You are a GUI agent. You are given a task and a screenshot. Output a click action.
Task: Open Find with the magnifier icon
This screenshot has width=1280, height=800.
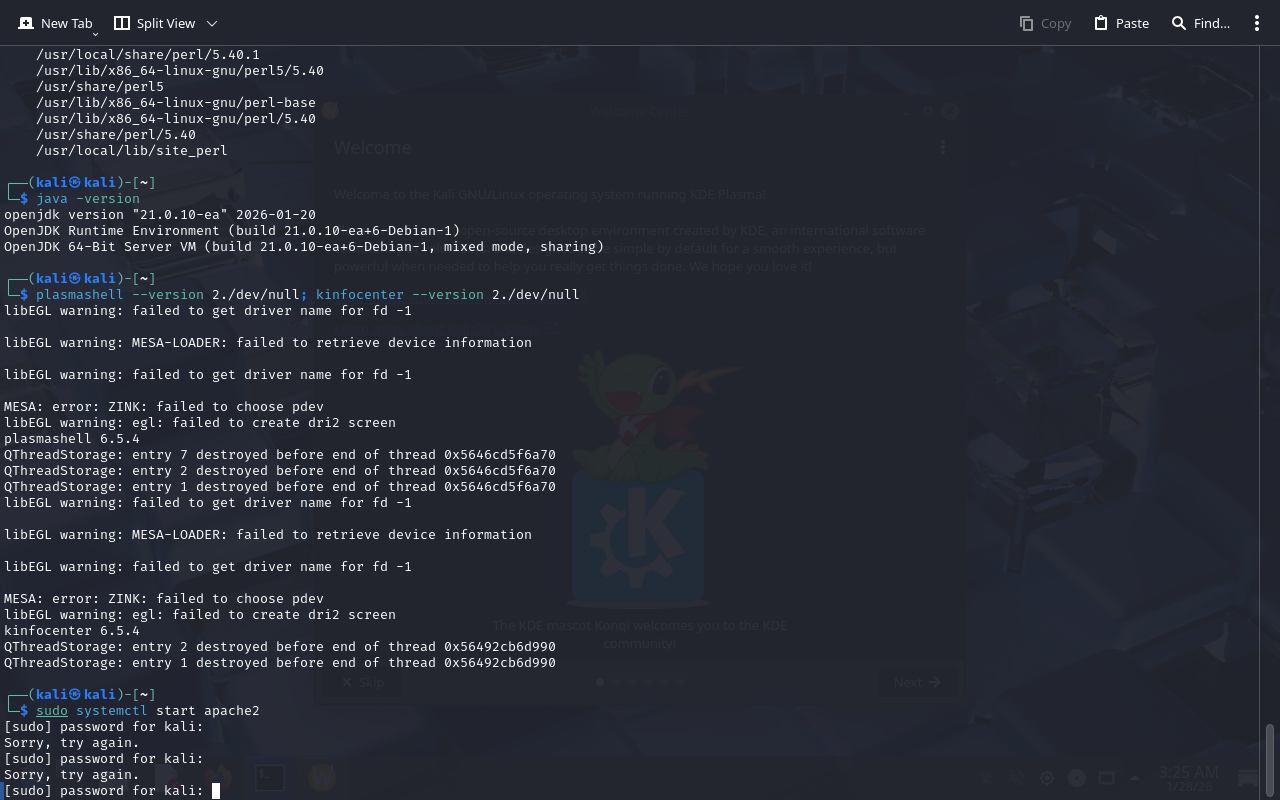[1179, 23]
